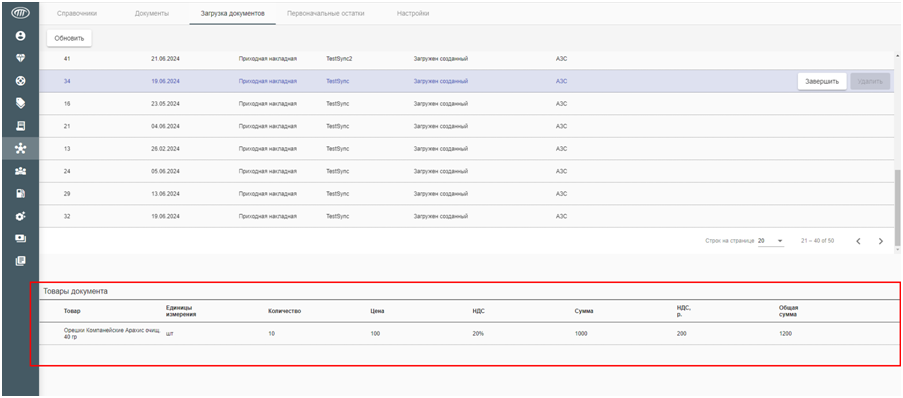Image resolution: width=903 pixels, height=398 pixels.
Task: Click the Удалить button on row 34
Action: 870,81
